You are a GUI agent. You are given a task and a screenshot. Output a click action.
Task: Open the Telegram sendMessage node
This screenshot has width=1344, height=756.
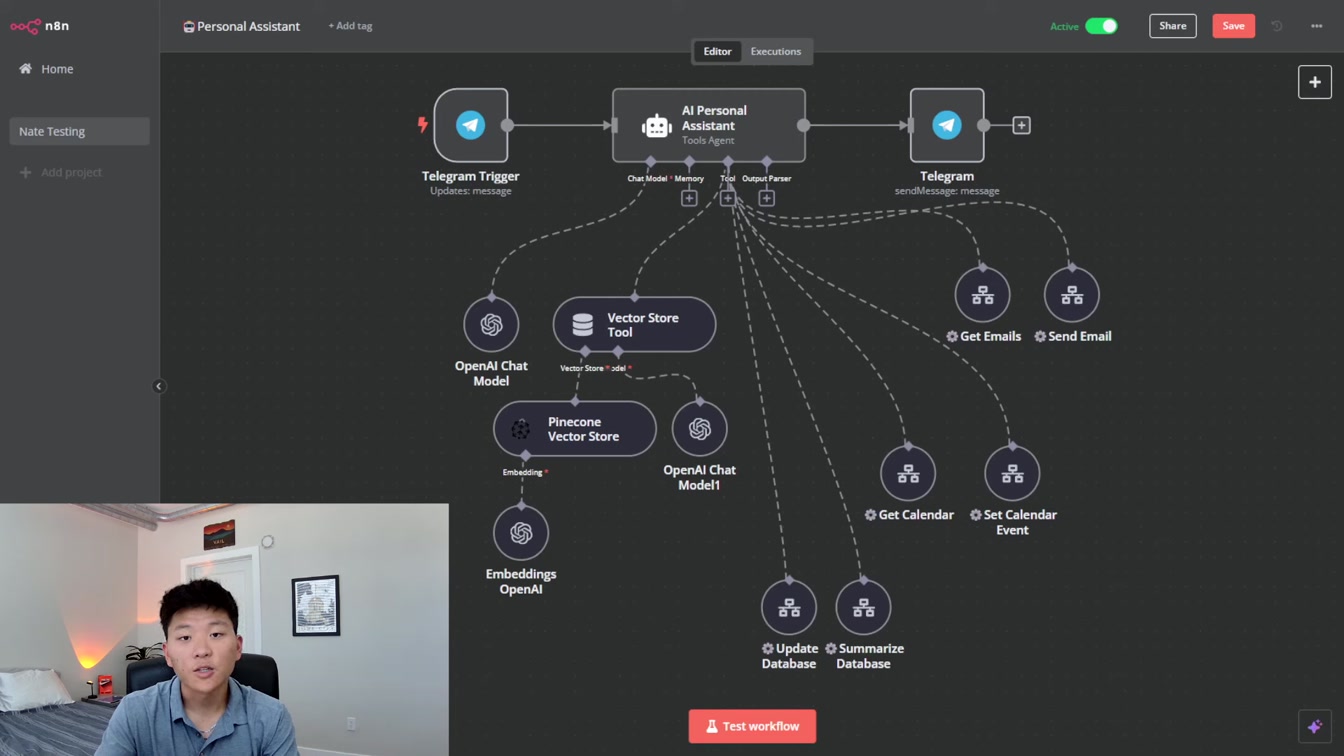(947, 125)
